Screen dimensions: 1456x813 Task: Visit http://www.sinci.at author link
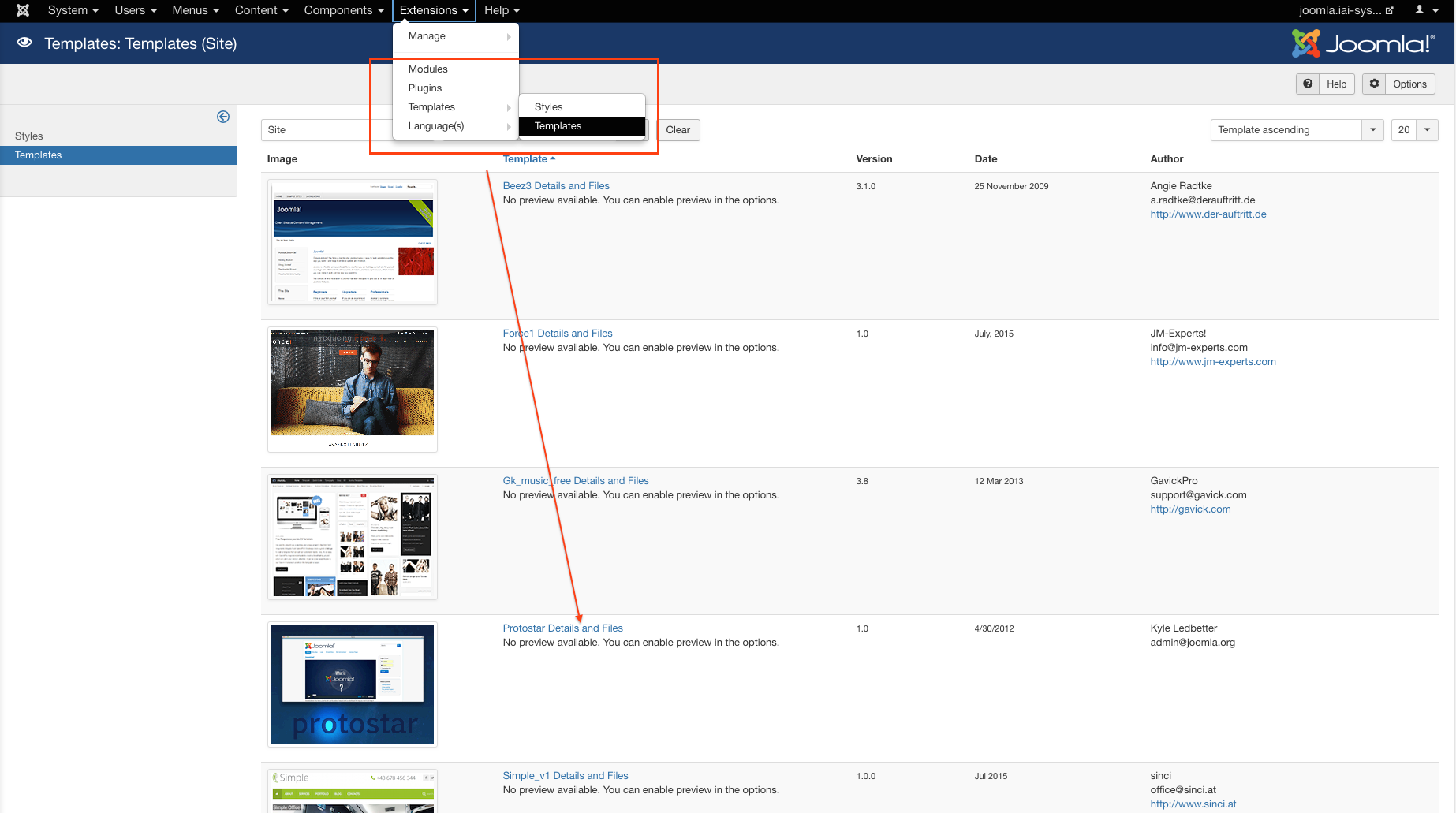[1193, 804]
